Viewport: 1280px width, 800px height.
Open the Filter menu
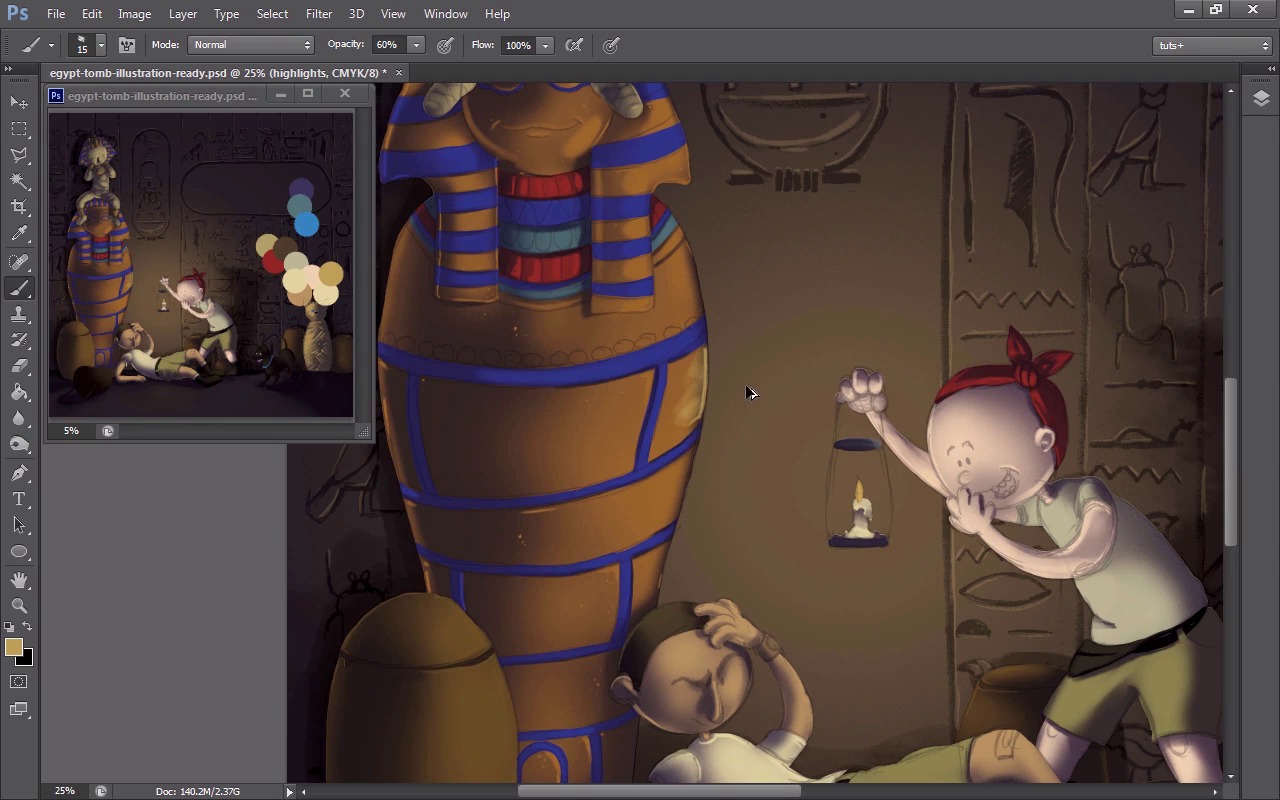point(319,14)
